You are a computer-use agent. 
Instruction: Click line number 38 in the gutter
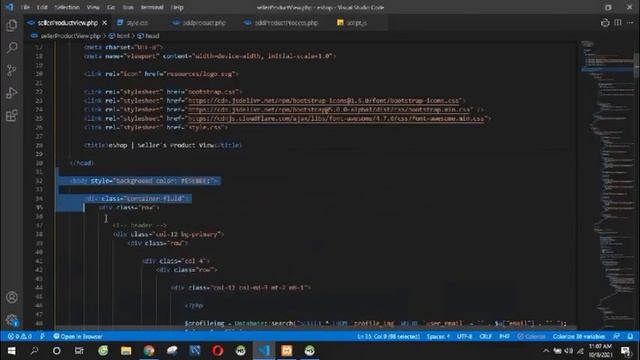pos(39,234)
